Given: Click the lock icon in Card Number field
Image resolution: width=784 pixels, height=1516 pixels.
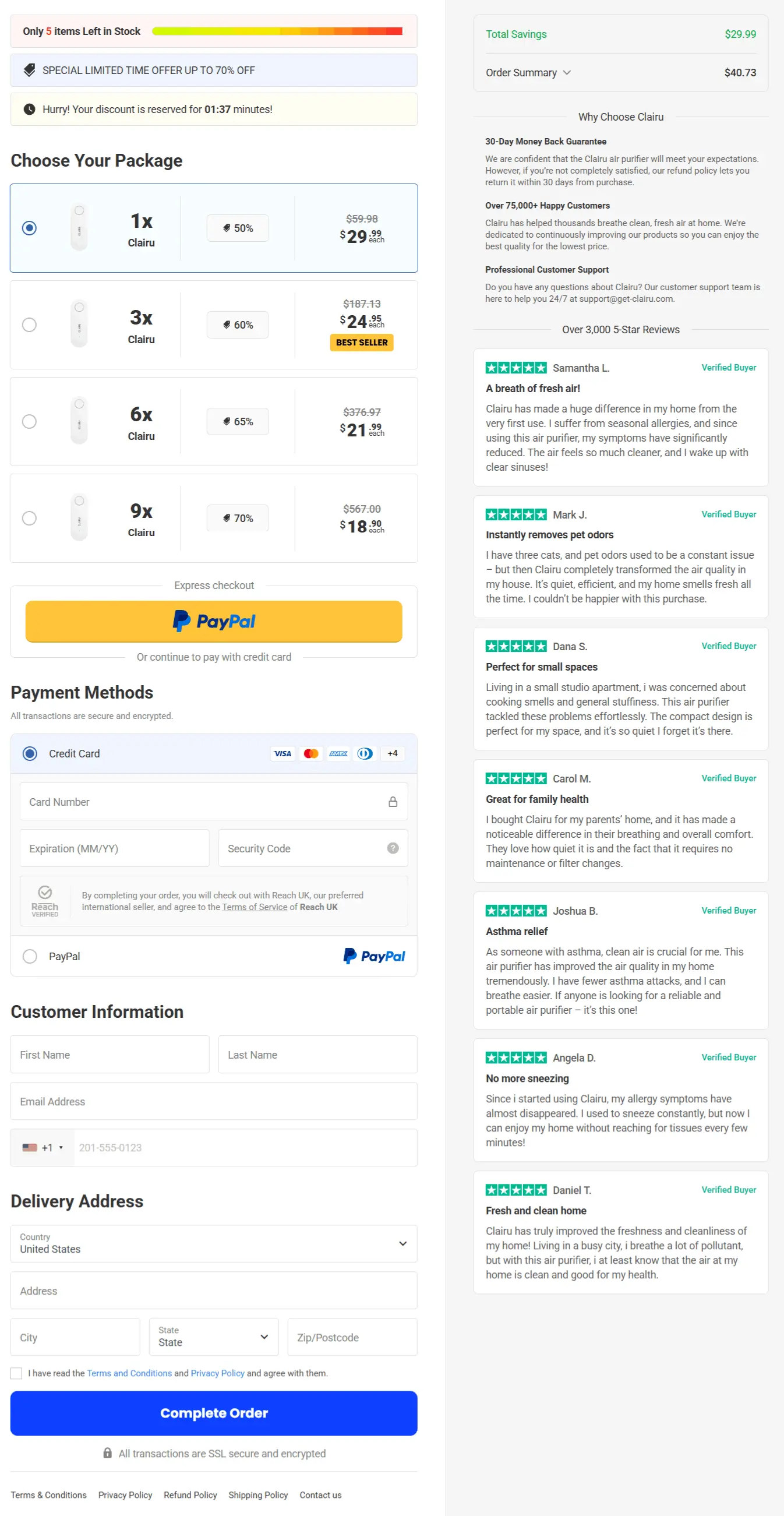Looking at the screenshot, I should tap(393, 801).
